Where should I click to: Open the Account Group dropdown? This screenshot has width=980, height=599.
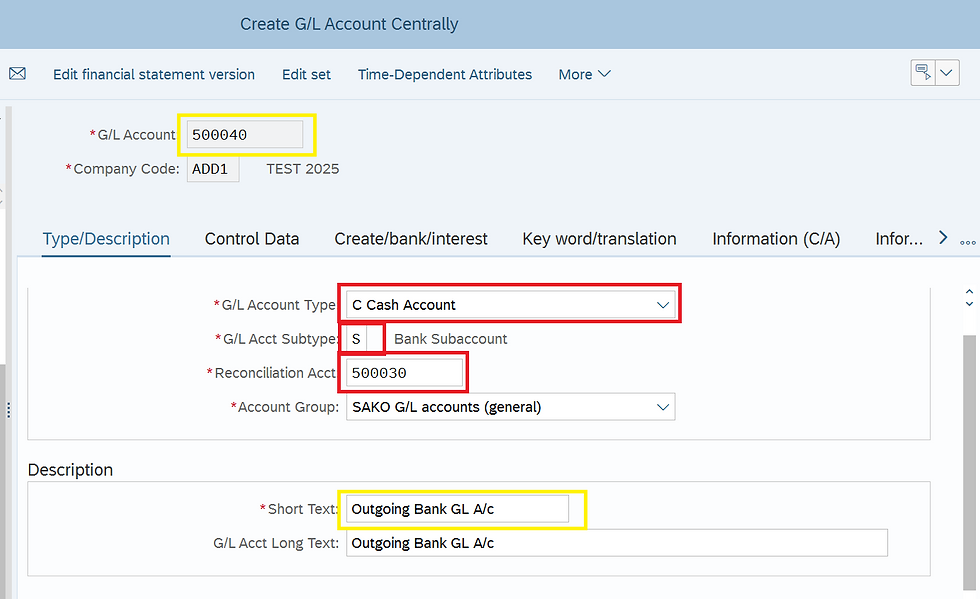pyautogui.click(x=662, y=406)
